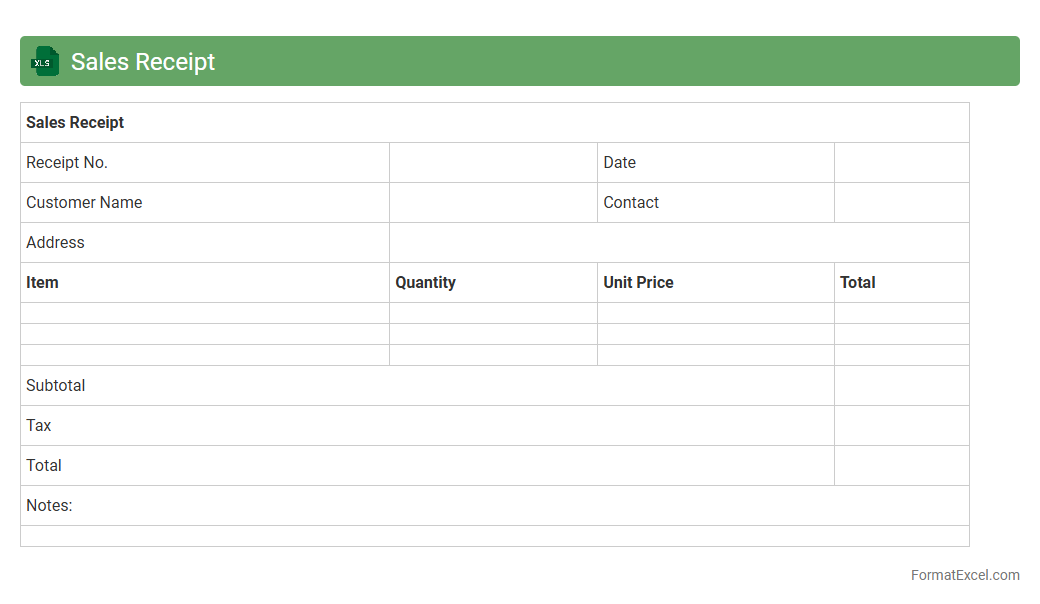Select the first empty Quantity row cell
1040x604 pixels.
(493, 313)
